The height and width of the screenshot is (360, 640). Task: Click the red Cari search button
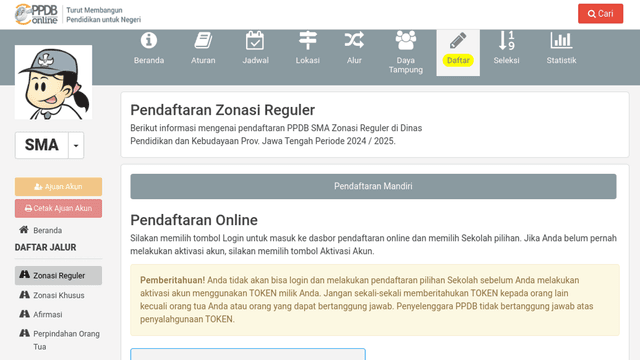[x=600, y=13]
